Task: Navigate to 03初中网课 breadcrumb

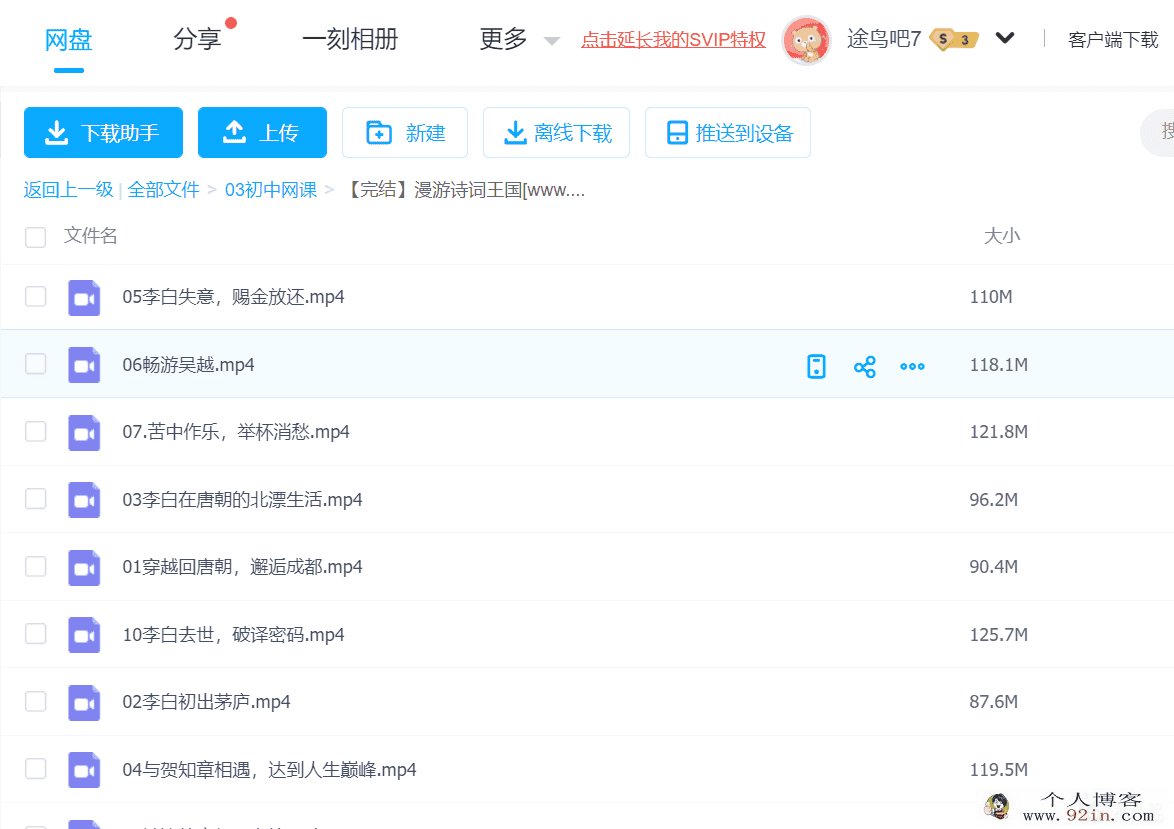Action: 271,190
